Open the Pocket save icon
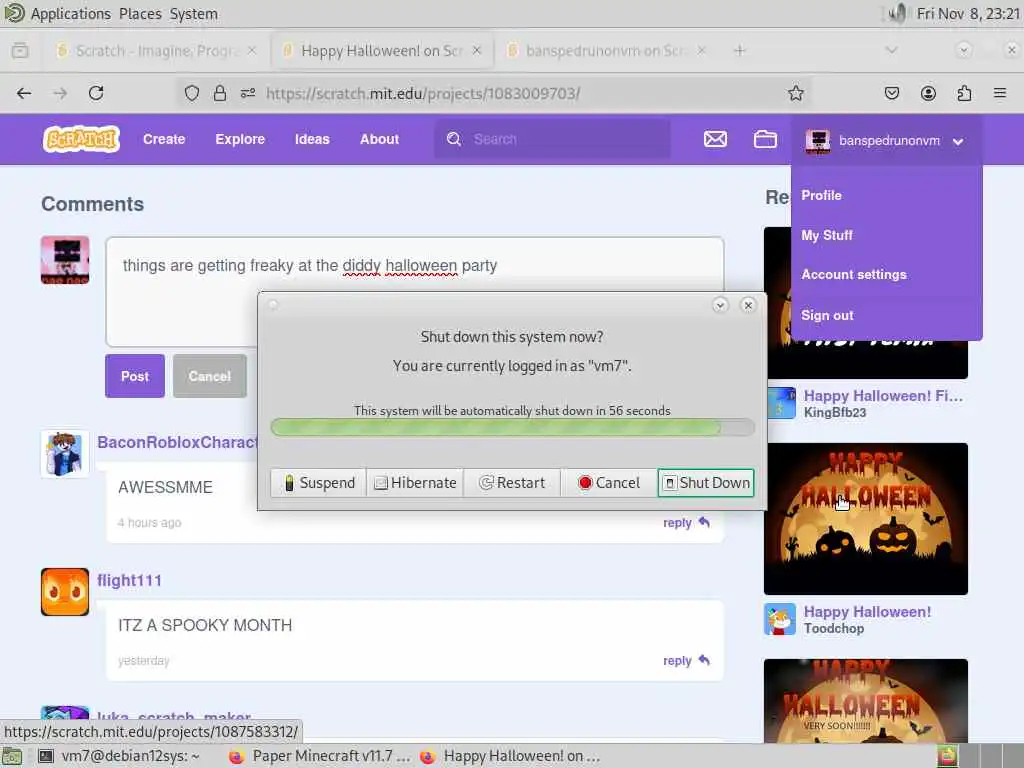Viewport: 1024px width, 768px height. (x=891, y=93)
